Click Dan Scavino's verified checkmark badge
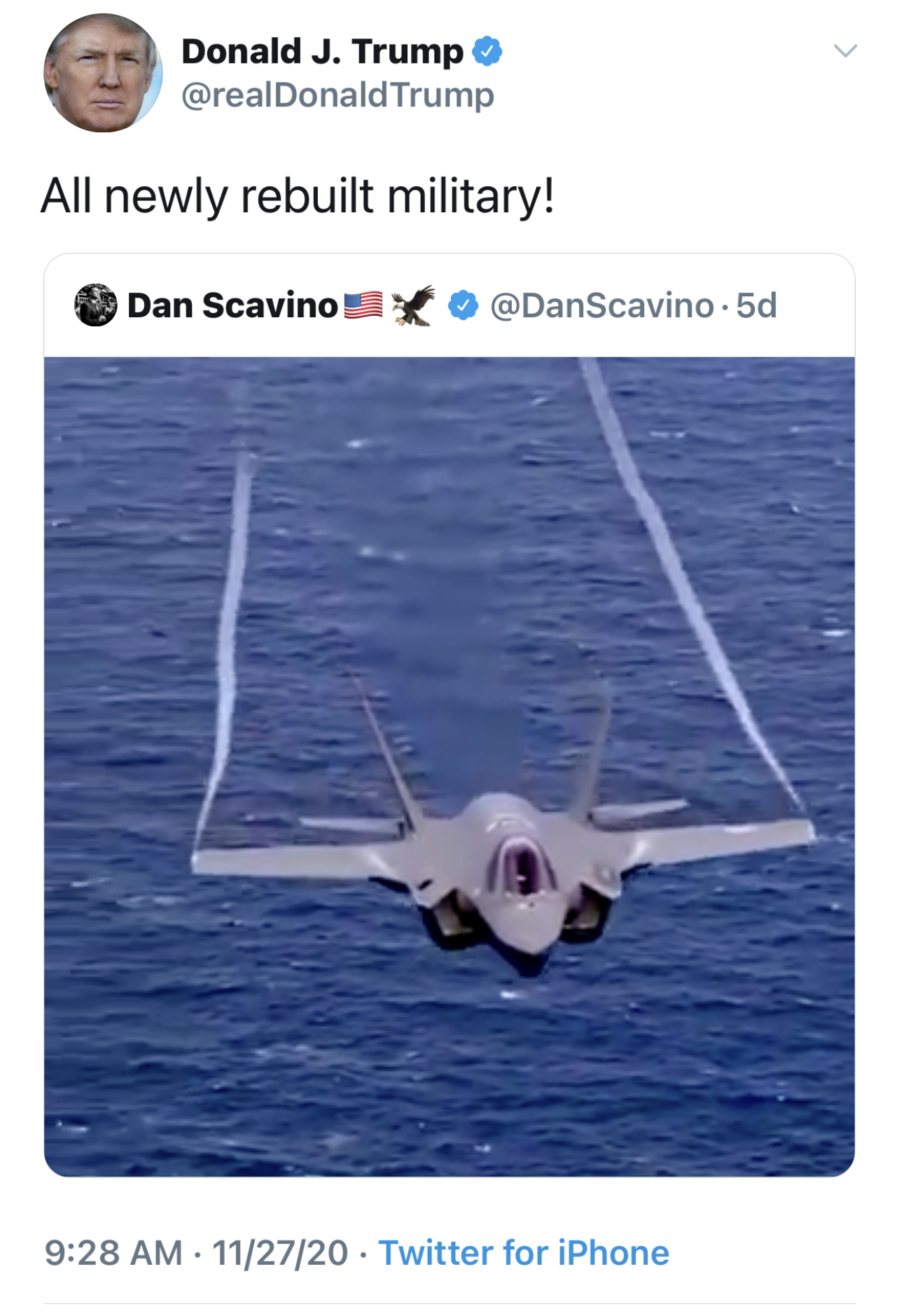The height and width of the screenshot is (1316, 899). 463,305
